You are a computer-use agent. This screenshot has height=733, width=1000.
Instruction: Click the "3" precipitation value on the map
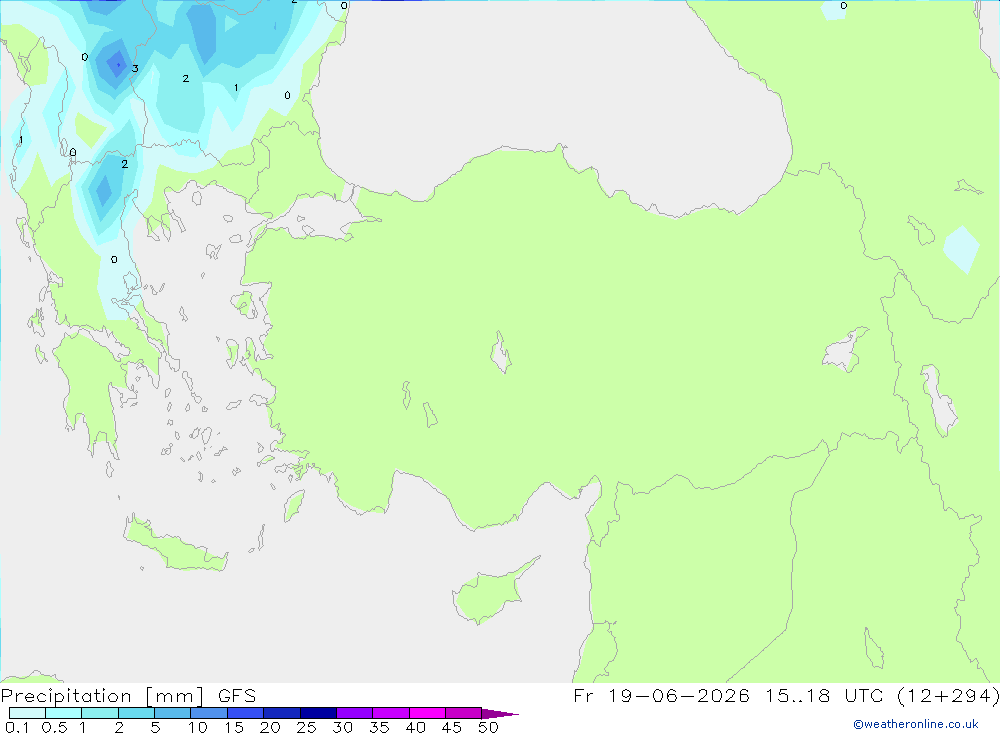(135, 68)
